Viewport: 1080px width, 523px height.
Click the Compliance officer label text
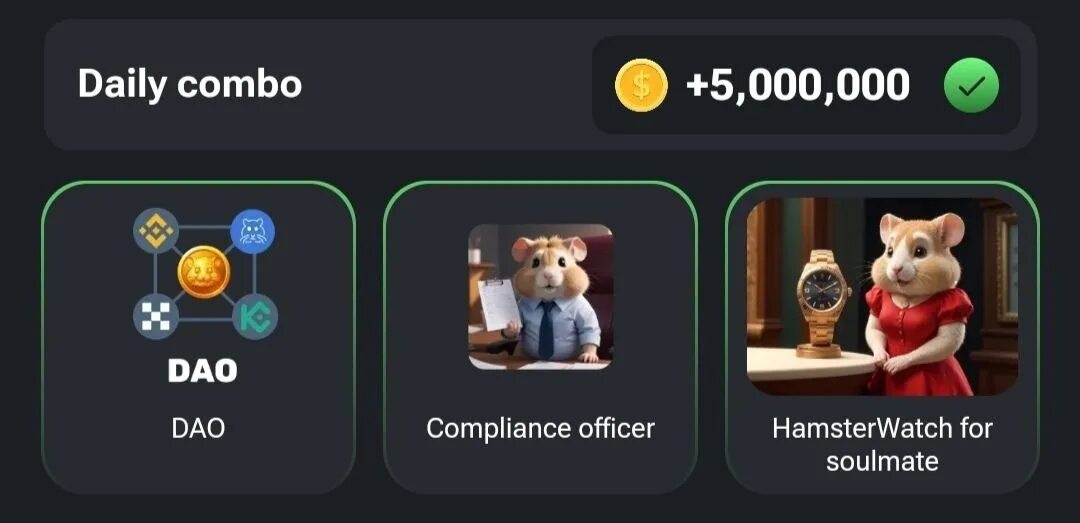(x=541, y=429)
